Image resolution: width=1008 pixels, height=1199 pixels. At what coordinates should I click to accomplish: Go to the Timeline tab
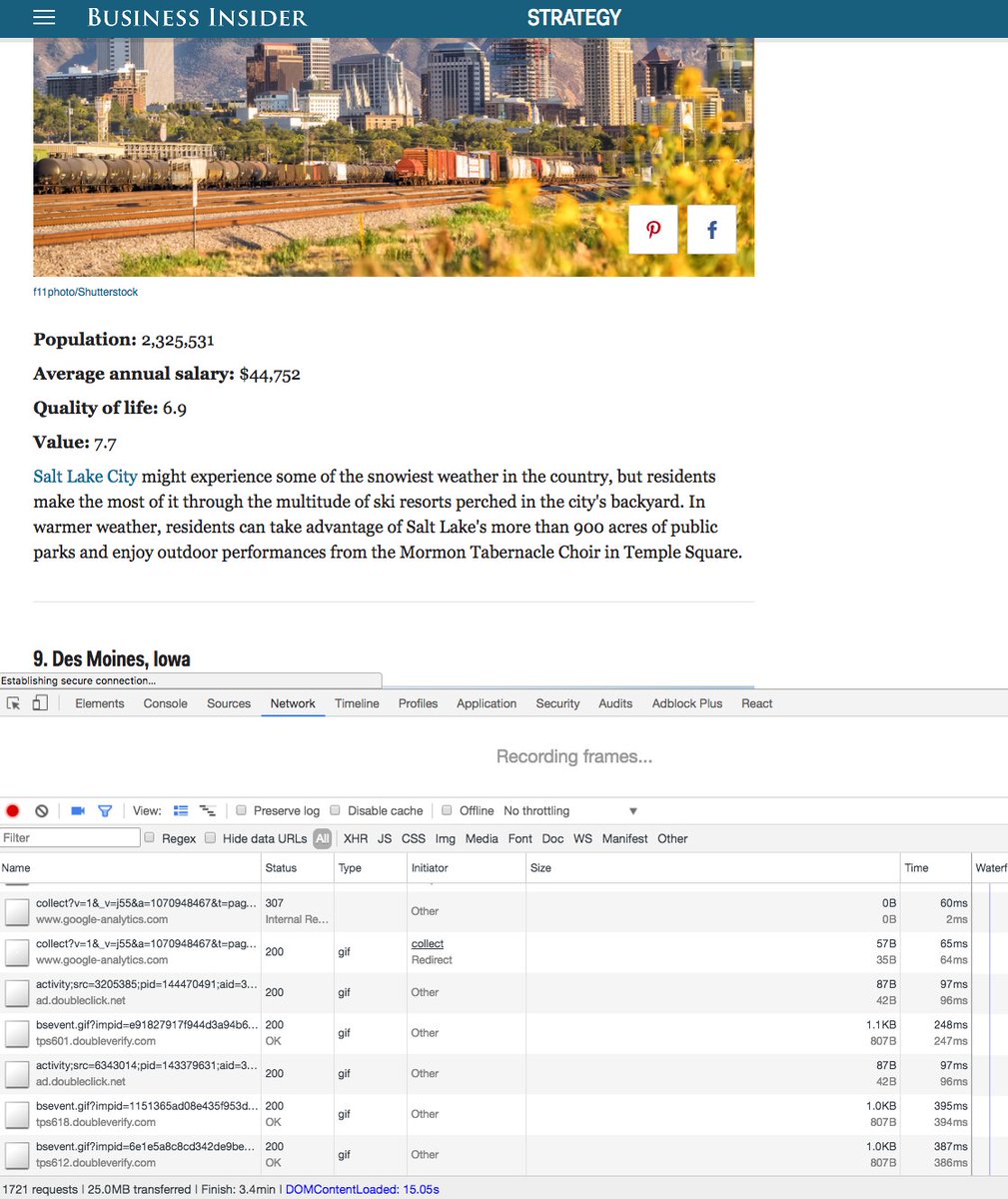click(x=357, y=703)
